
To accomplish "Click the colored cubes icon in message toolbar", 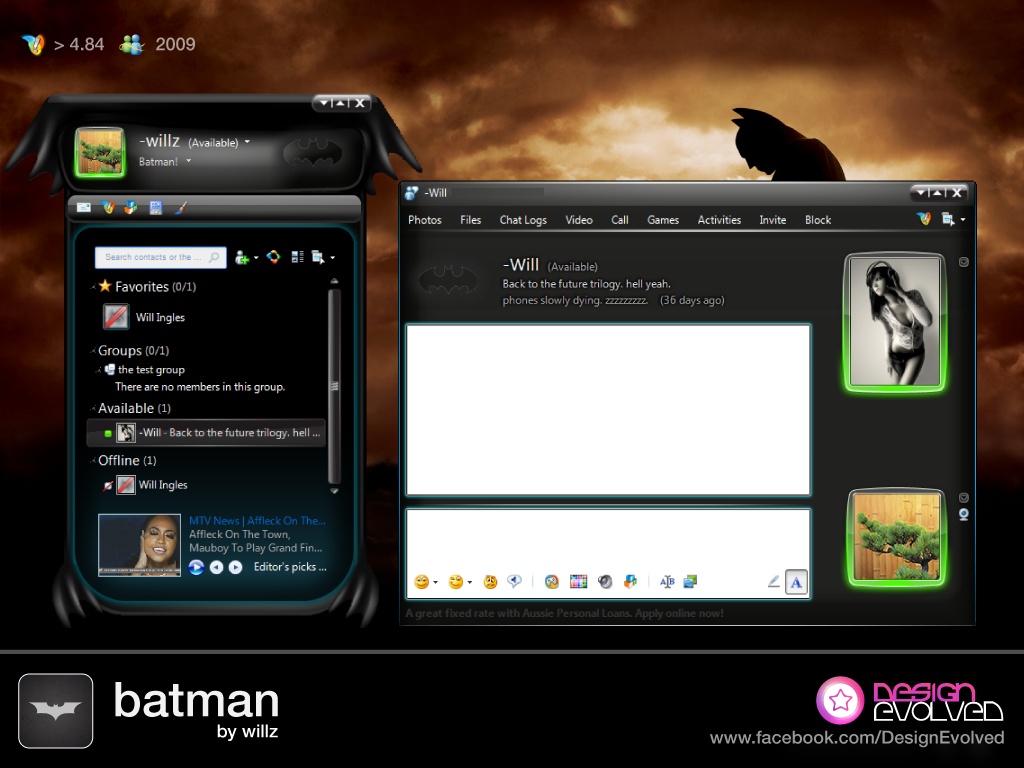I will (630, 582).
